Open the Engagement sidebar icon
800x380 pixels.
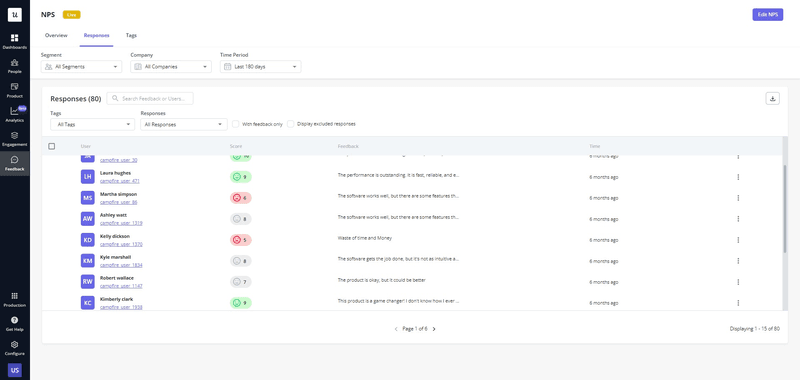[x=14, y=138]
